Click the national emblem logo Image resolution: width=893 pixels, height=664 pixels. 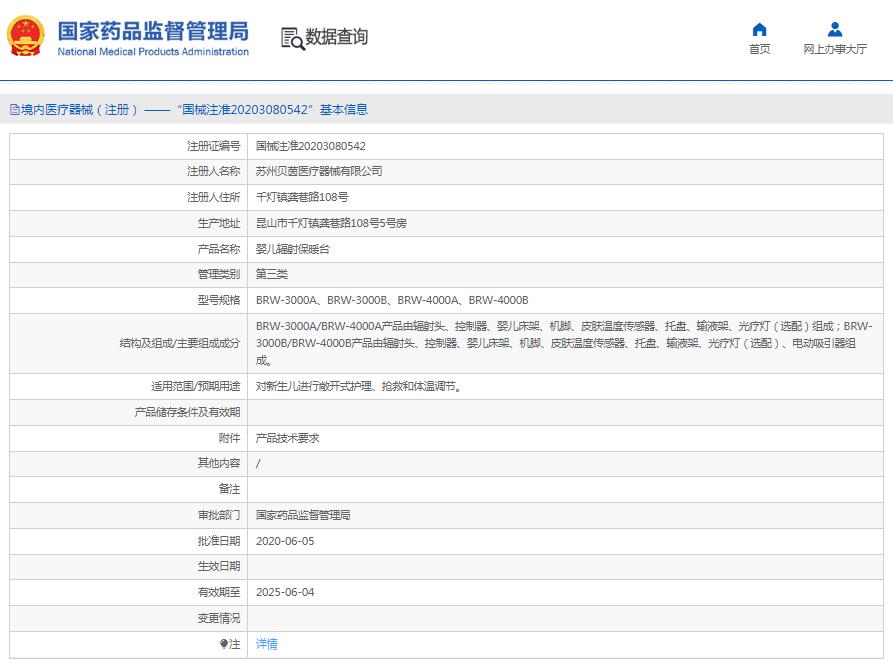click(x=26, y=36)
